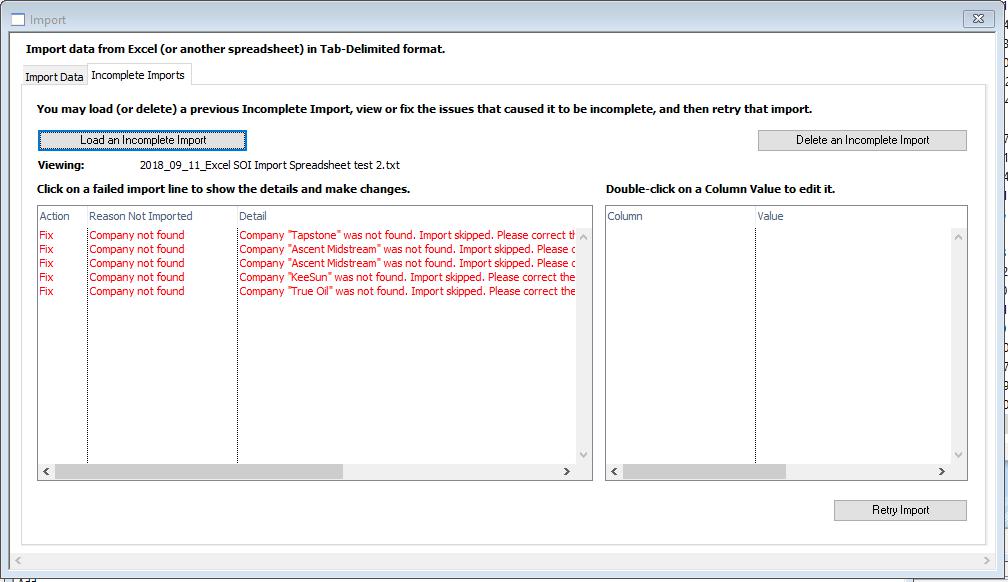This screenshot has height=582, width=1008.
Task: Click scroll down arrow of failed imports list
Action: coord(585,455)
